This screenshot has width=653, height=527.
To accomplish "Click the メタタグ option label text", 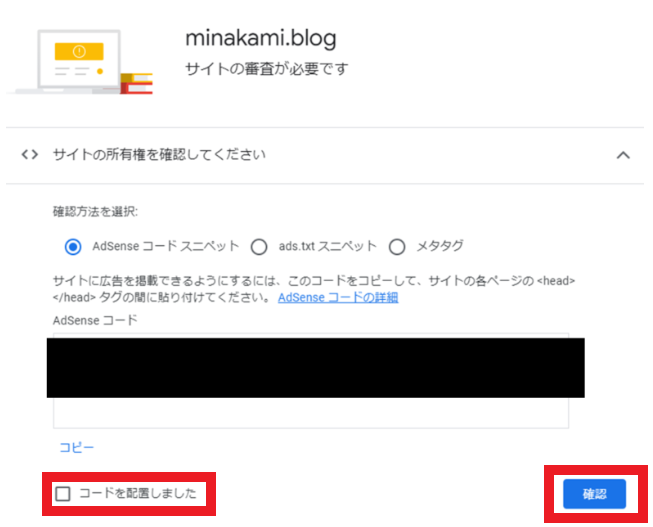I will [440, 246].
